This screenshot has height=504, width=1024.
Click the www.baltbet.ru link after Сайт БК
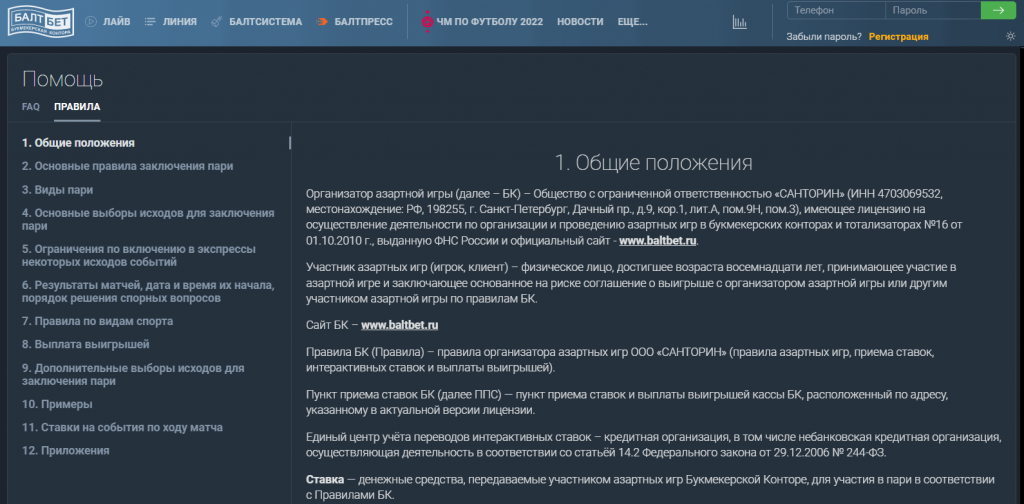point(400,325)
